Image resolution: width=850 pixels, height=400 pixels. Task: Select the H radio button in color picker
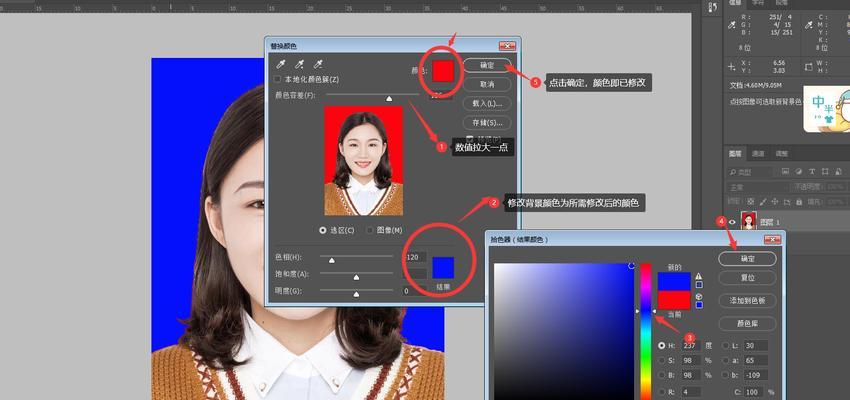pyautogui.click(x=661, y=345)
